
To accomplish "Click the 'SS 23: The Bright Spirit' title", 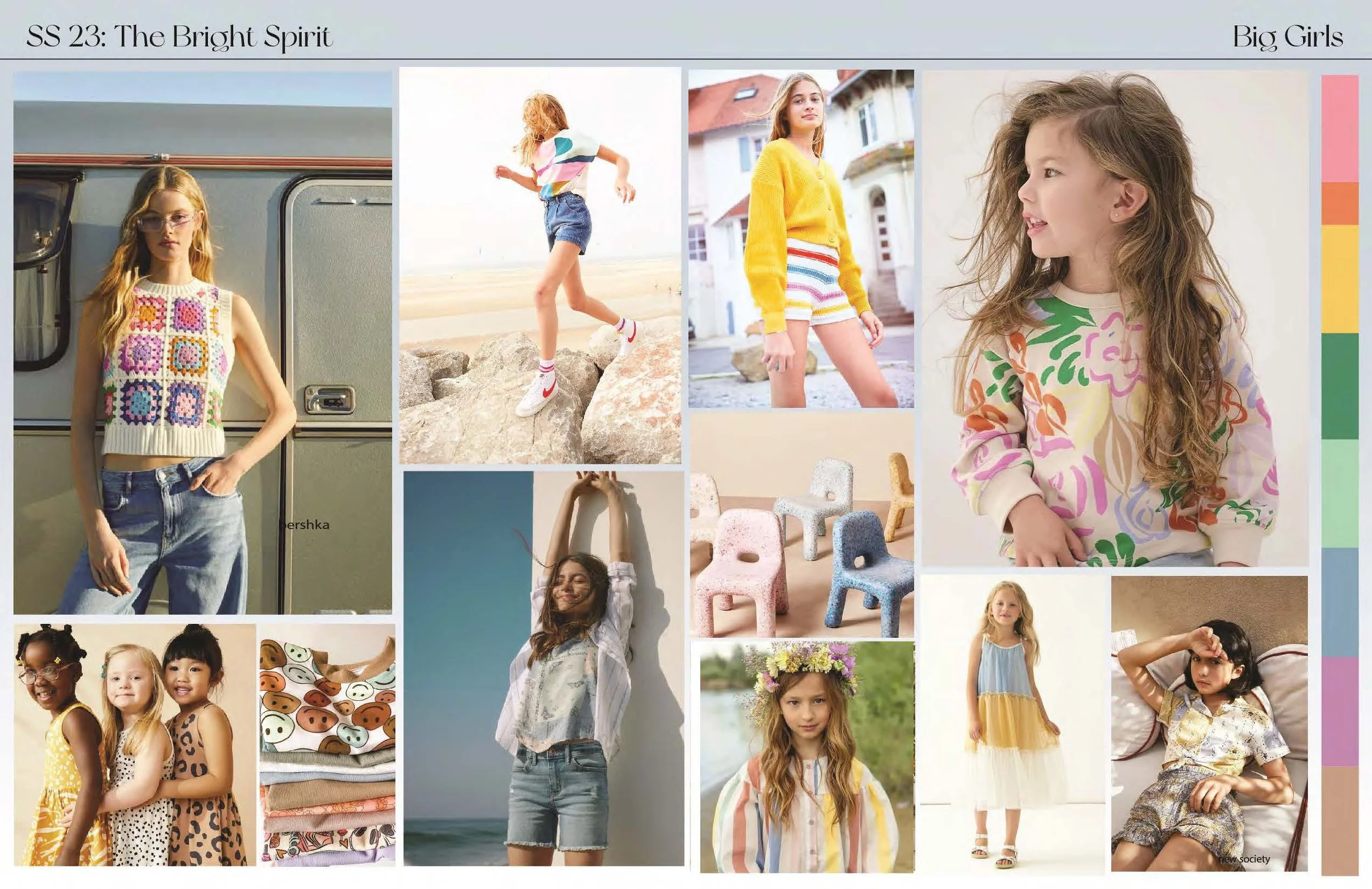I will [x=179, y=37].
